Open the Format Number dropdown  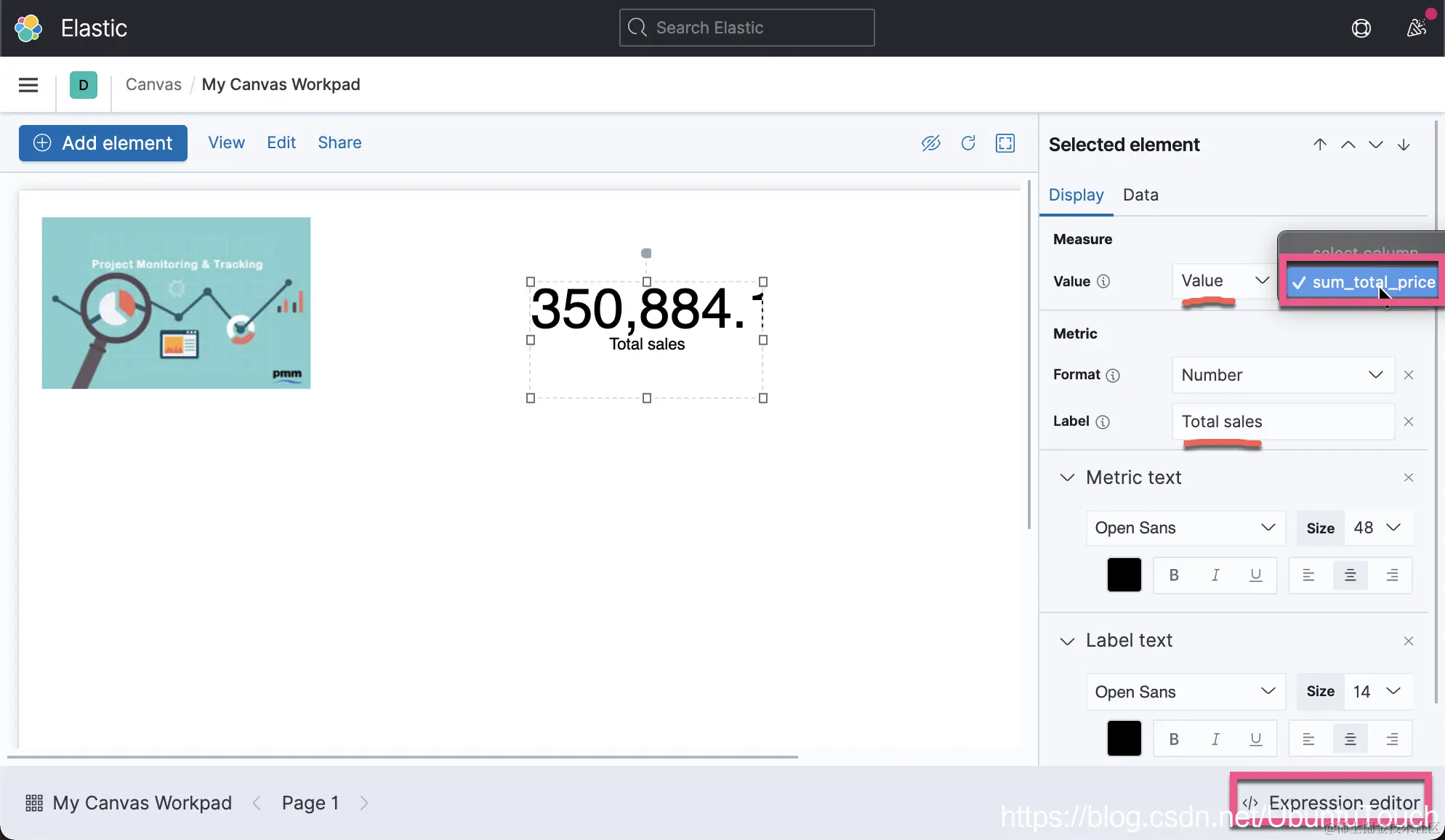point(1282,375)
